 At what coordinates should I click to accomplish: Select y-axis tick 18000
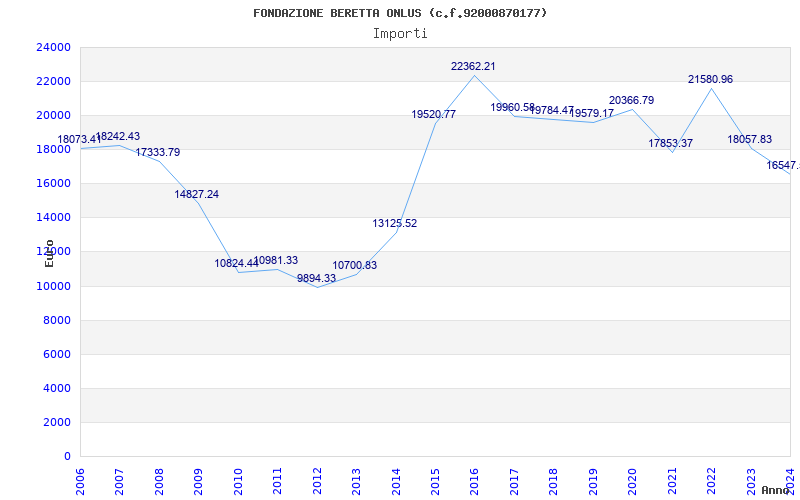[x=54, y=149]
